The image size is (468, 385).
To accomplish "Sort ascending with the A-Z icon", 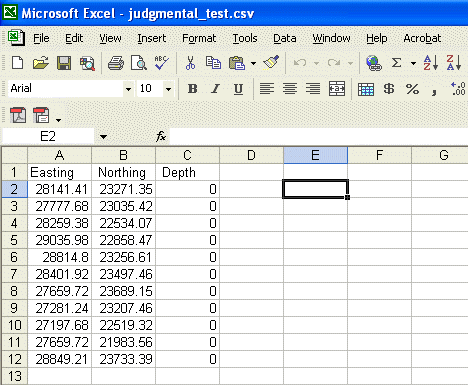I will [x=431, y=63].
